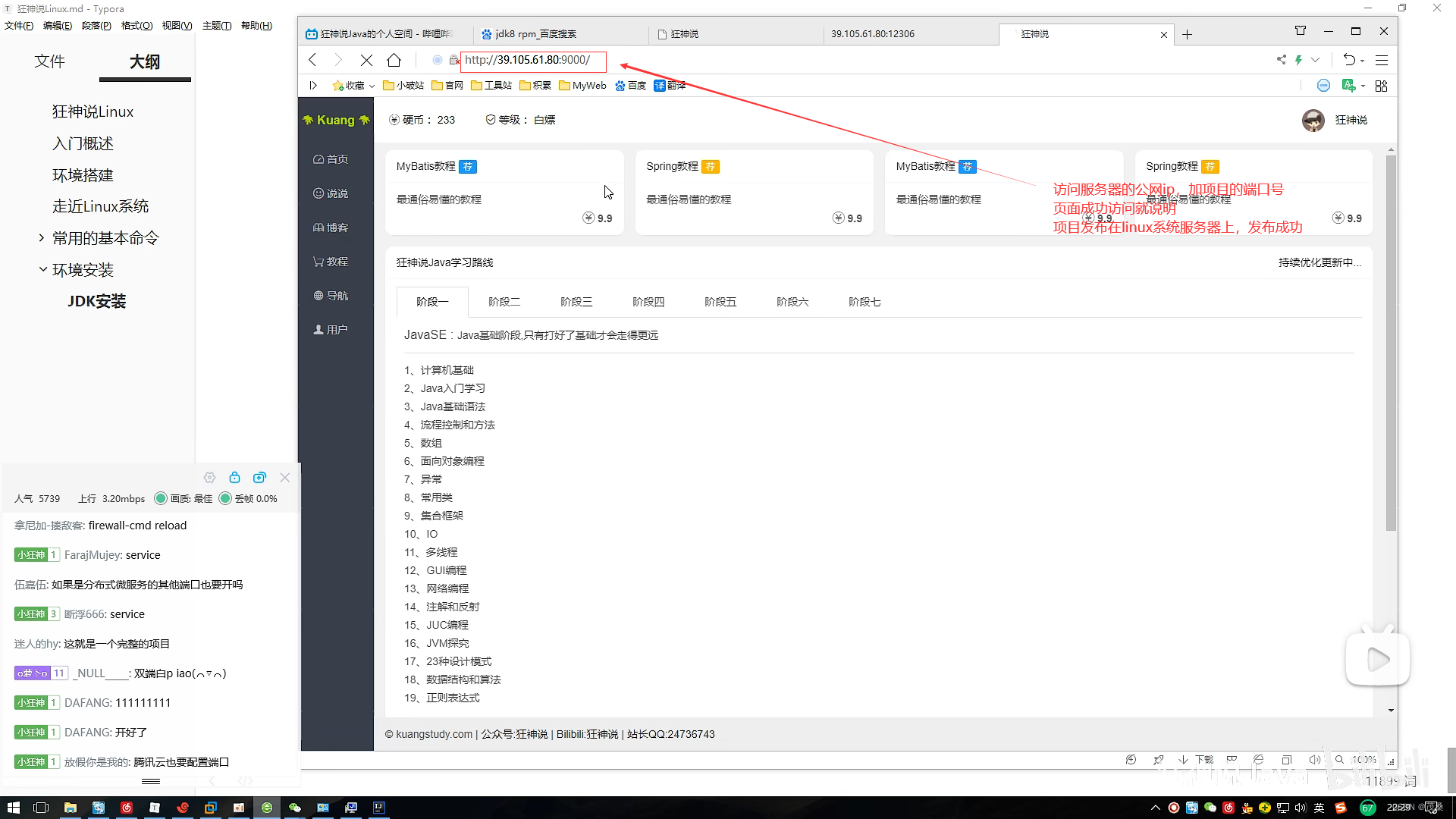Viewport: 1456px width, 819px height.
Task: Open 走近Linux系统 outline heading
Action: pos(100,206)
